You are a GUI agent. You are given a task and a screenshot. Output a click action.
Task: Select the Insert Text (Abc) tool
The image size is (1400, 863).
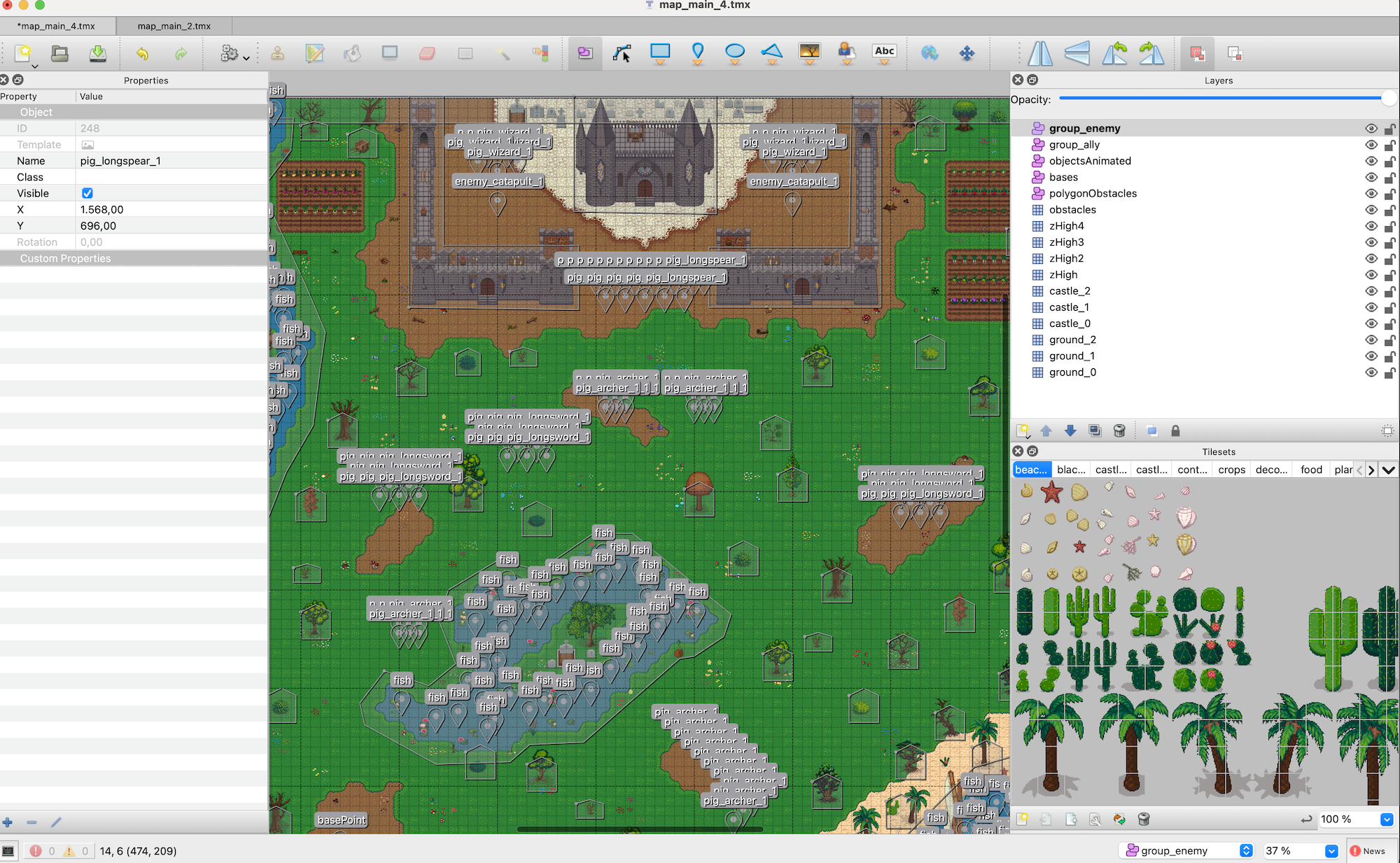click(884, 53)
